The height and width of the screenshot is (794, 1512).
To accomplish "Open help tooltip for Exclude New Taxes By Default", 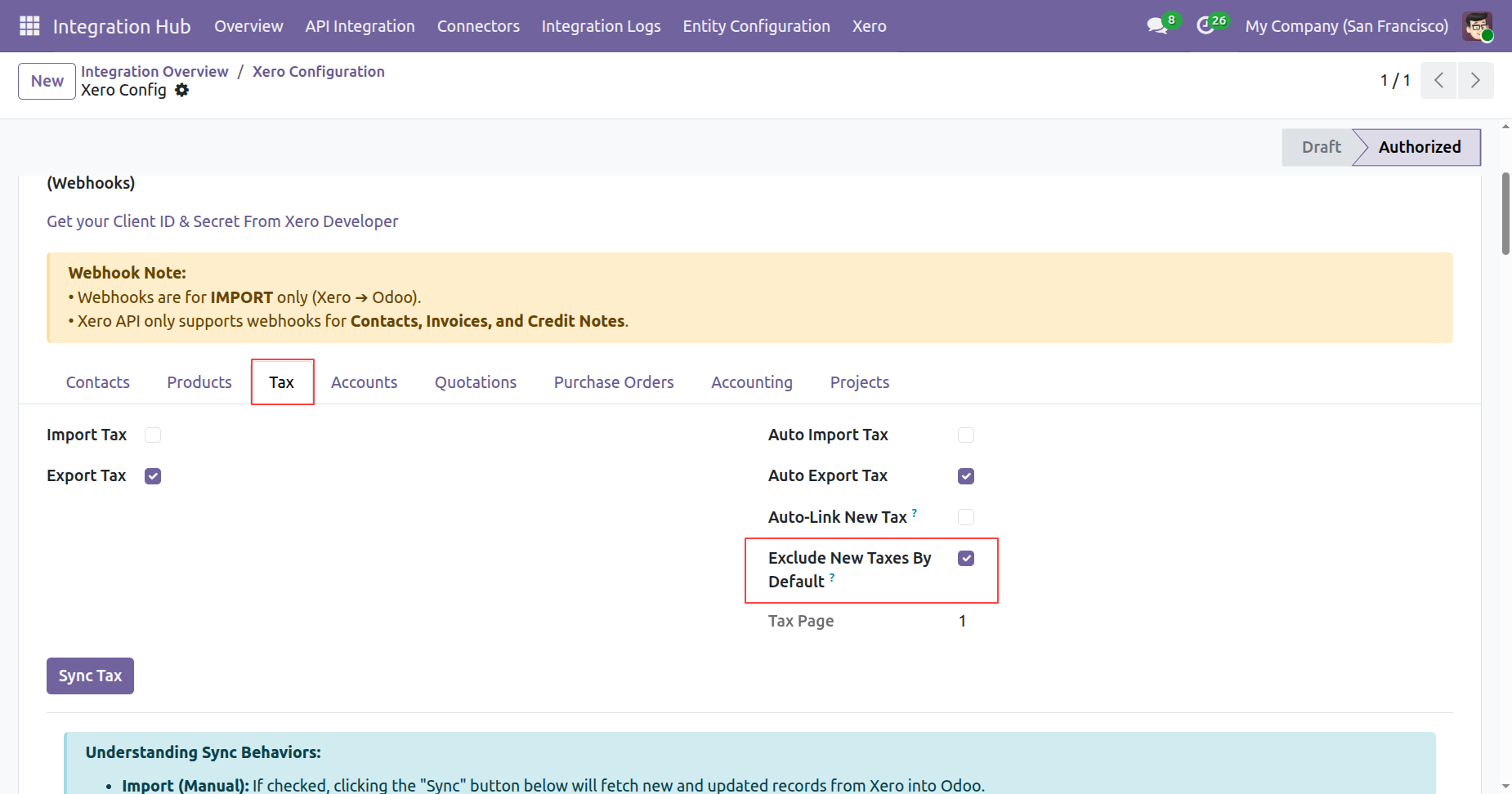I will [x=832, y=578].
